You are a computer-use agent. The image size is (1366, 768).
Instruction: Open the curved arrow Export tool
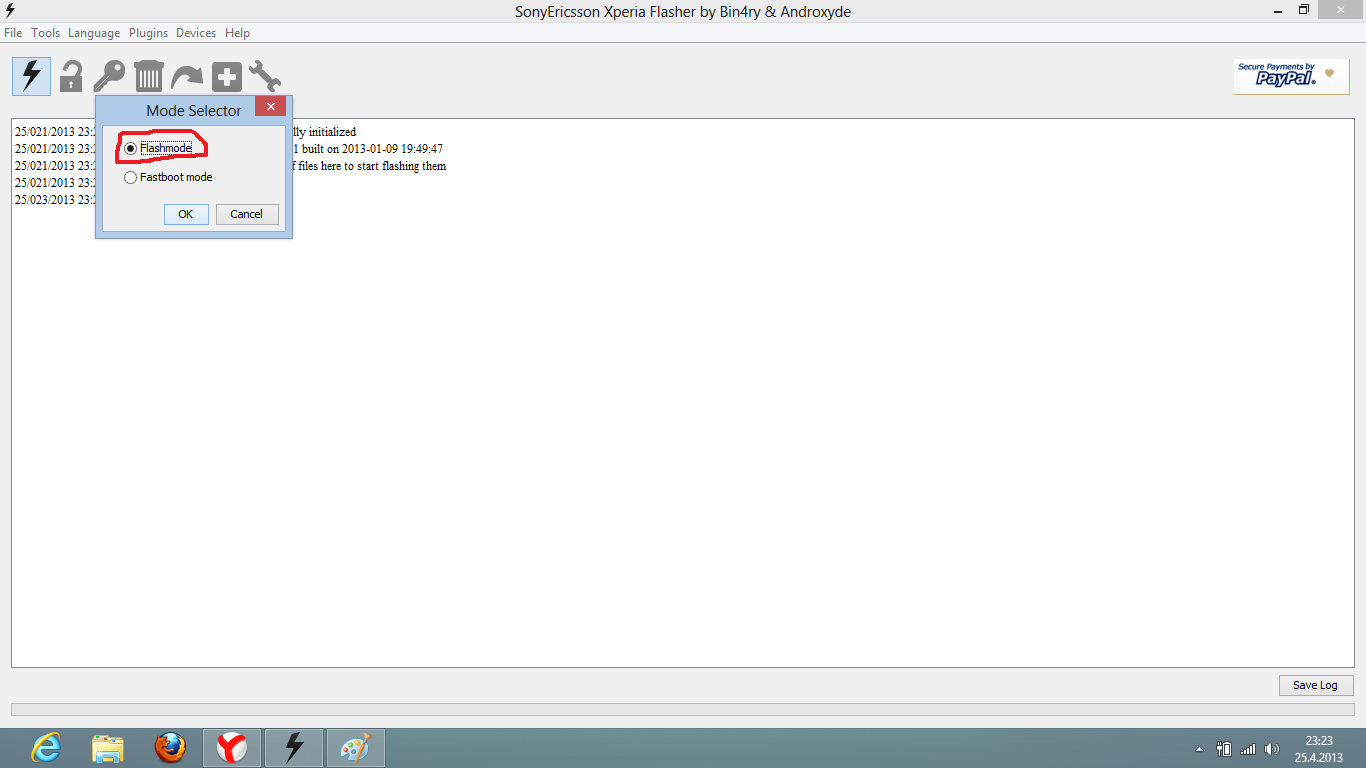[x=187, y=77]
